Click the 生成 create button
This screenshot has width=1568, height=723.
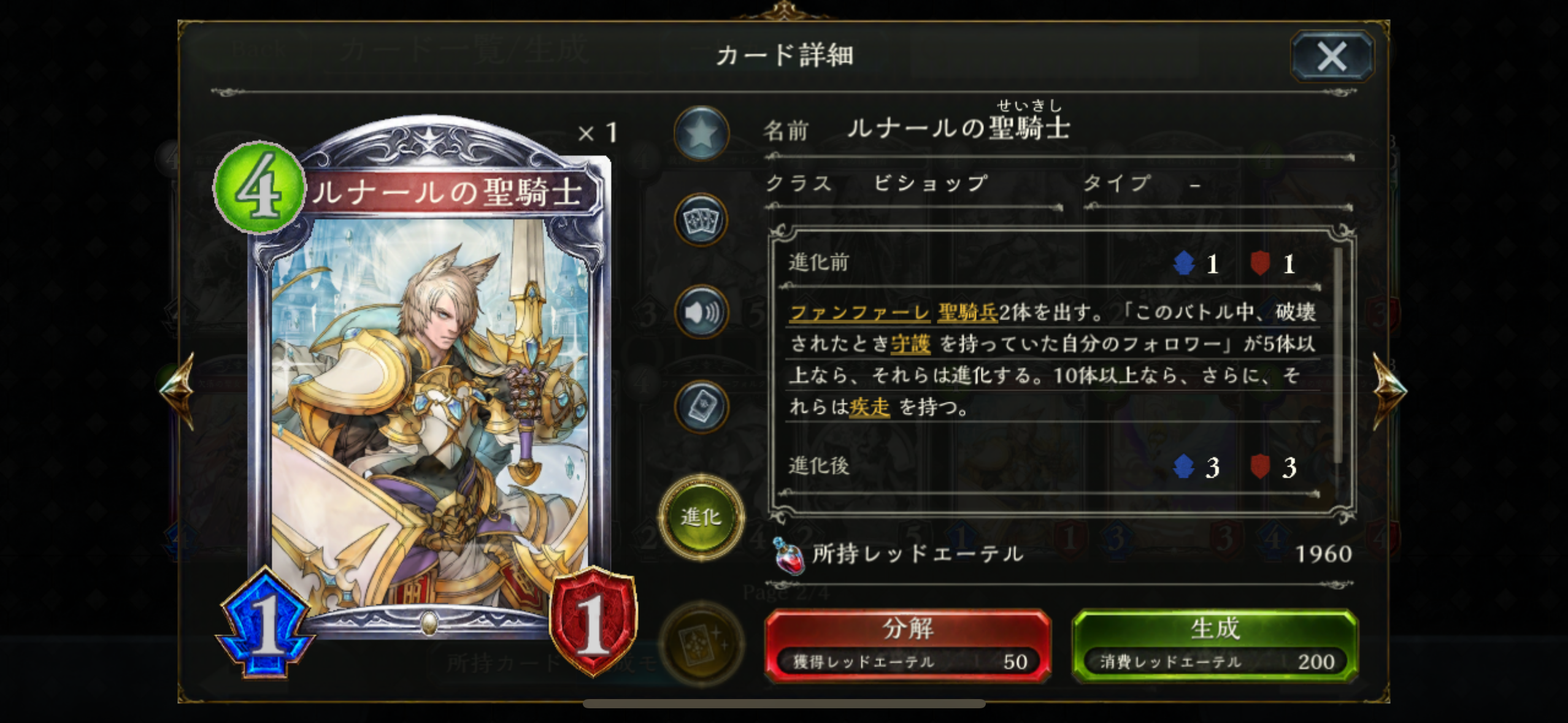click(x=1215, y=645)
